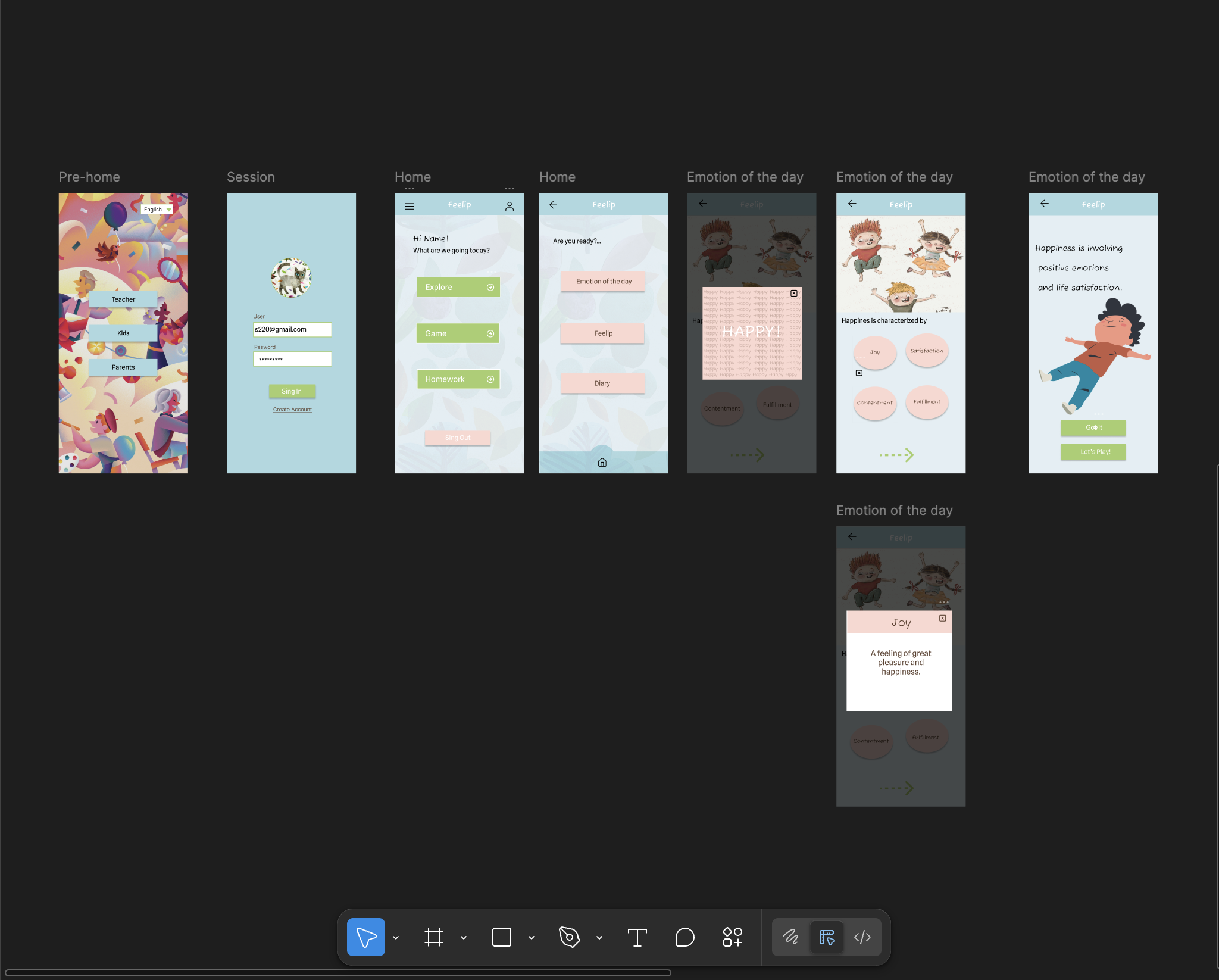Click the home icon in bottom bar
The height and width of the screenshot is (980, 1219).
[x=602, y=463]
